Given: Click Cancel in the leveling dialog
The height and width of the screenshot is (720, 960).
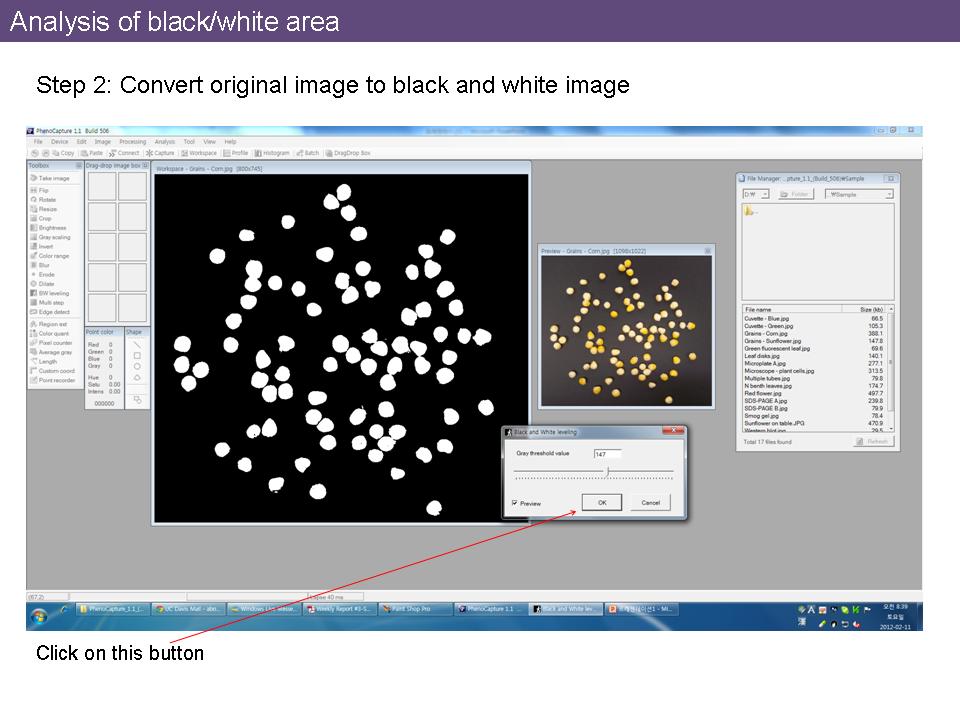Looking at the screenshot, I should (x=650, y=502).
